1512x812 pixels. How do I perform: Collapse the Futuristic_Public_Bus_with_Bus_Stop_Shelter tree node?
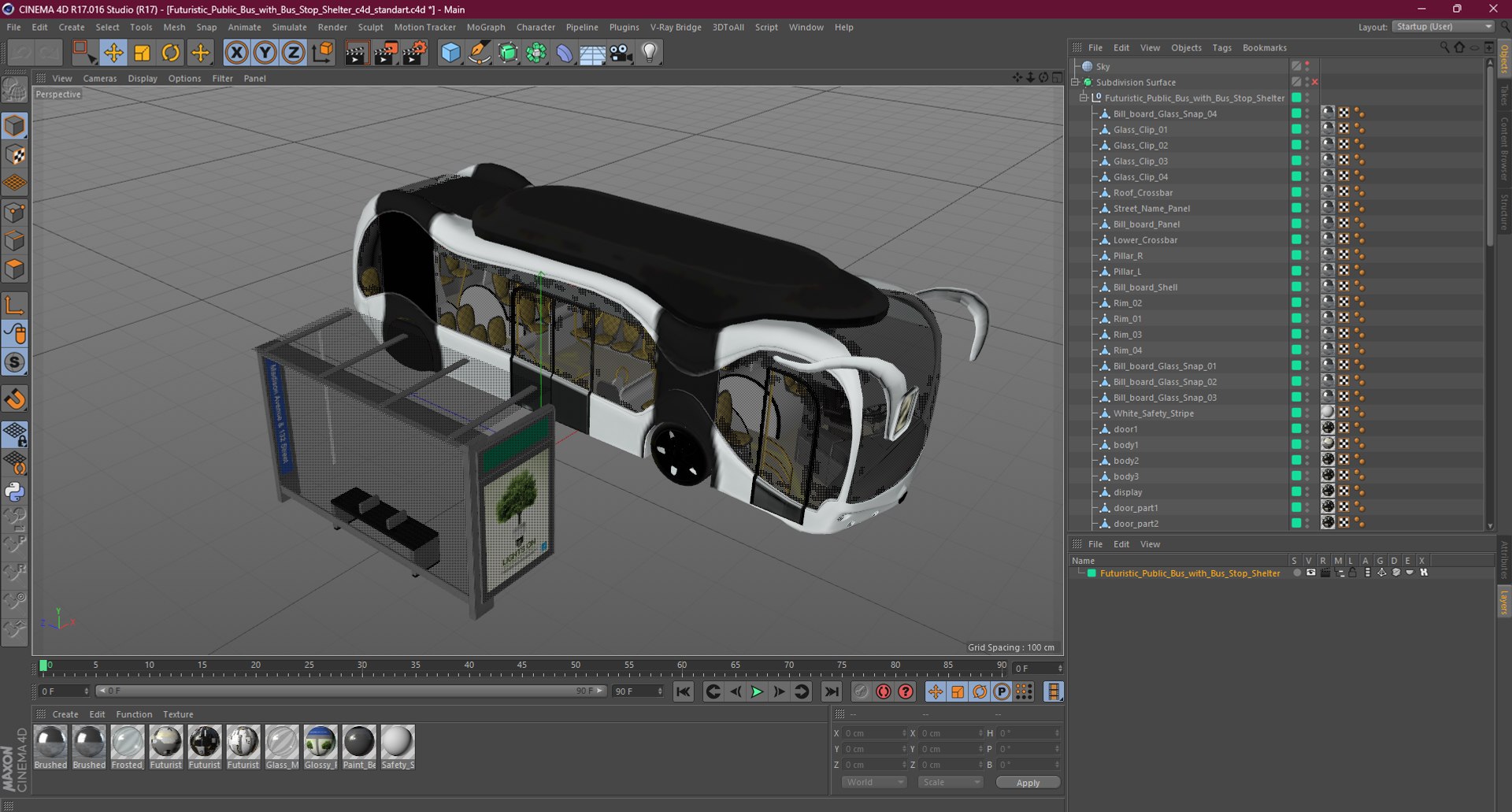point(1084,98)
